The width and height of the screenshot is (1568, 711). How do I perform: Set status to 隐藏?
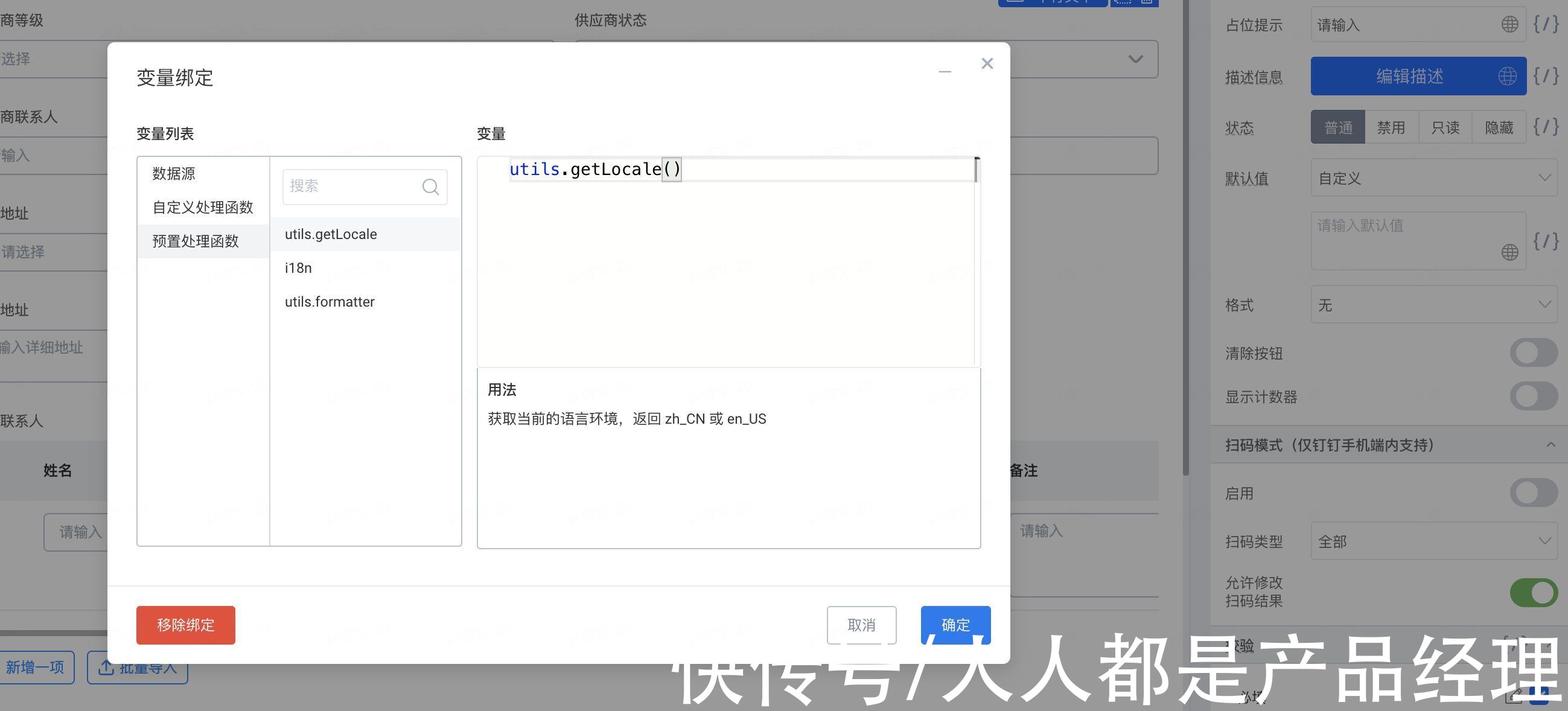1499,127
